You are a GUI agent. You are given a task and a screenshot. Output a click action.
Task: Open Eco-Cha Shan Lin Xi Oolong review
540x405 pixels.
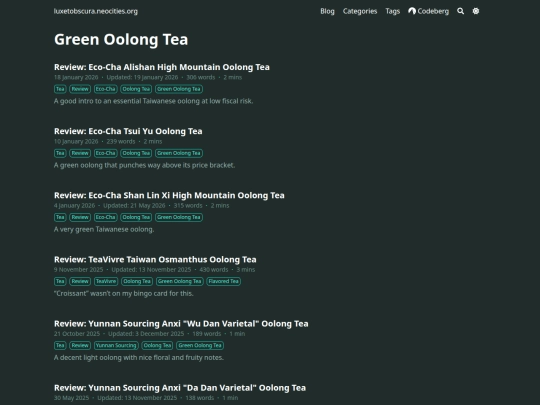[169, 195]
